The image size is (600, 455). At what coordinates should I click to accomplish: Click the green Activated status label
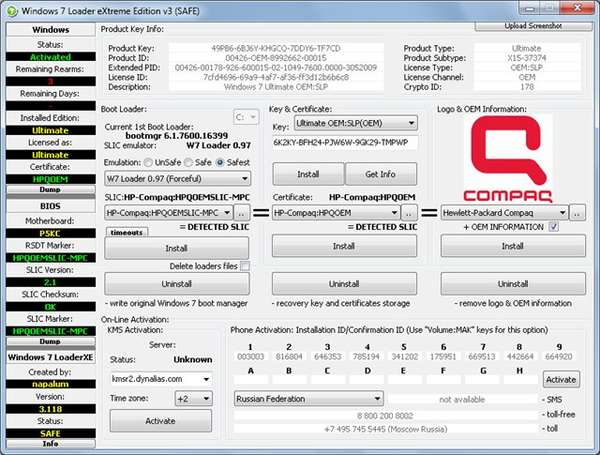point(51,57)
